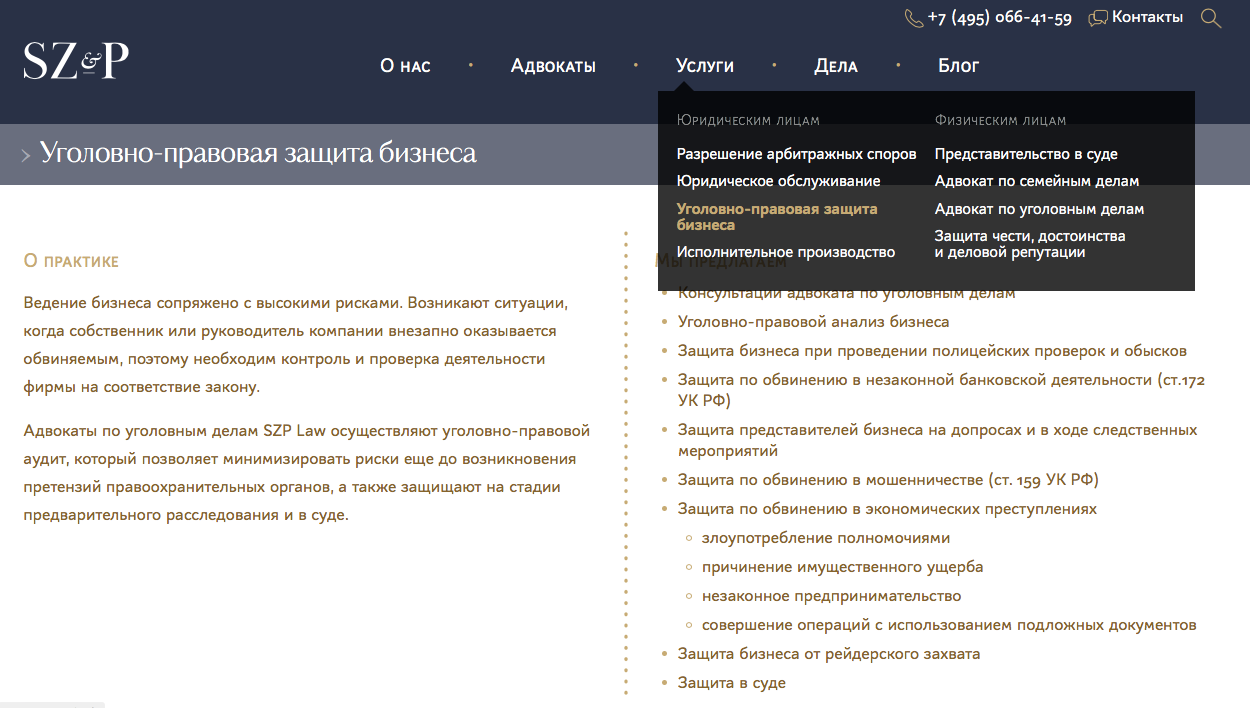Open Защита чести, достоинства и деловой репутации
This screenshot has width=1250, height=708.
[1030, 244]
